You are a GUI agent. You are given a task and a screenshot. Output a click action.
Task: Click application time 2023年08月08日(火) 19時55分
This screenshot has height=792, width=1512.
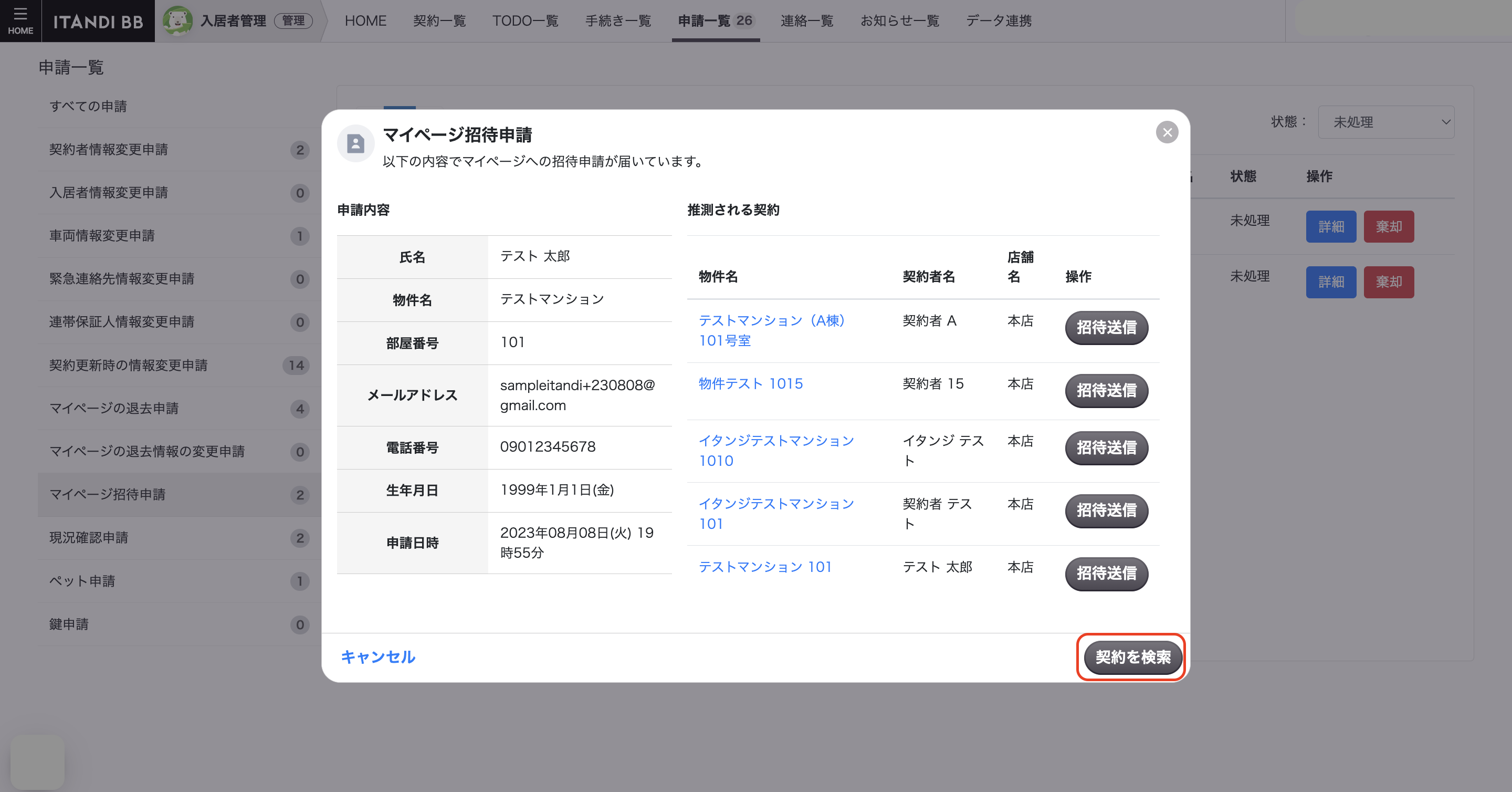(x=577, y=543)
